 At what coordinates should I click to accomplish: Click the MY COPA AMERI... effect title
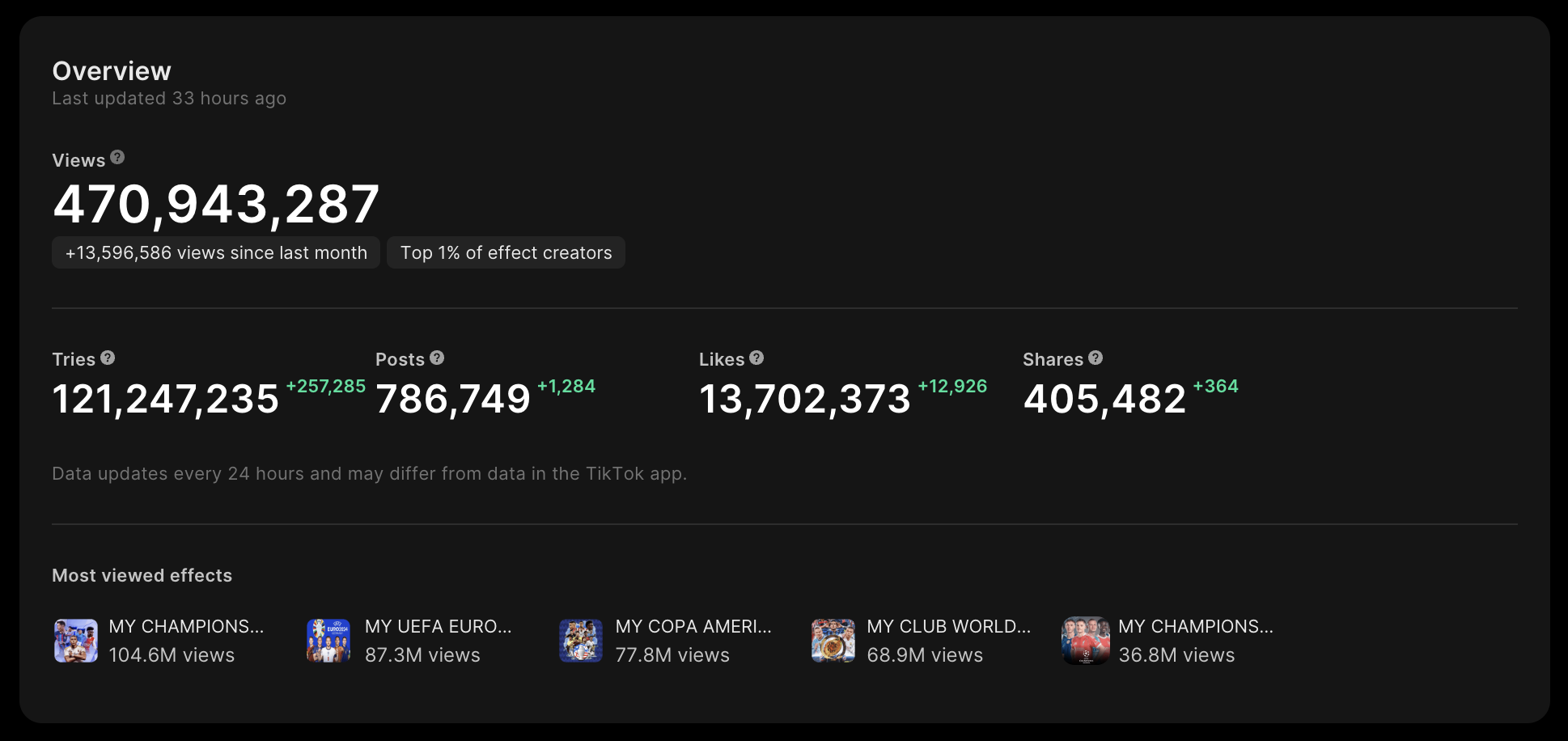click(693, 626)
